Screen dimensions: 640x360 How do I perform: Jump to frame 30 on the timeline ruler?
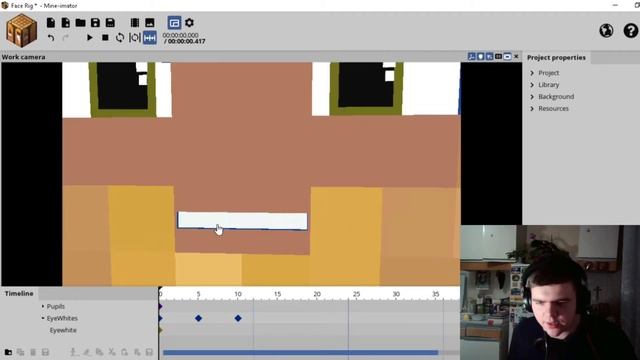pyautogui.click(x=396, y=294)
